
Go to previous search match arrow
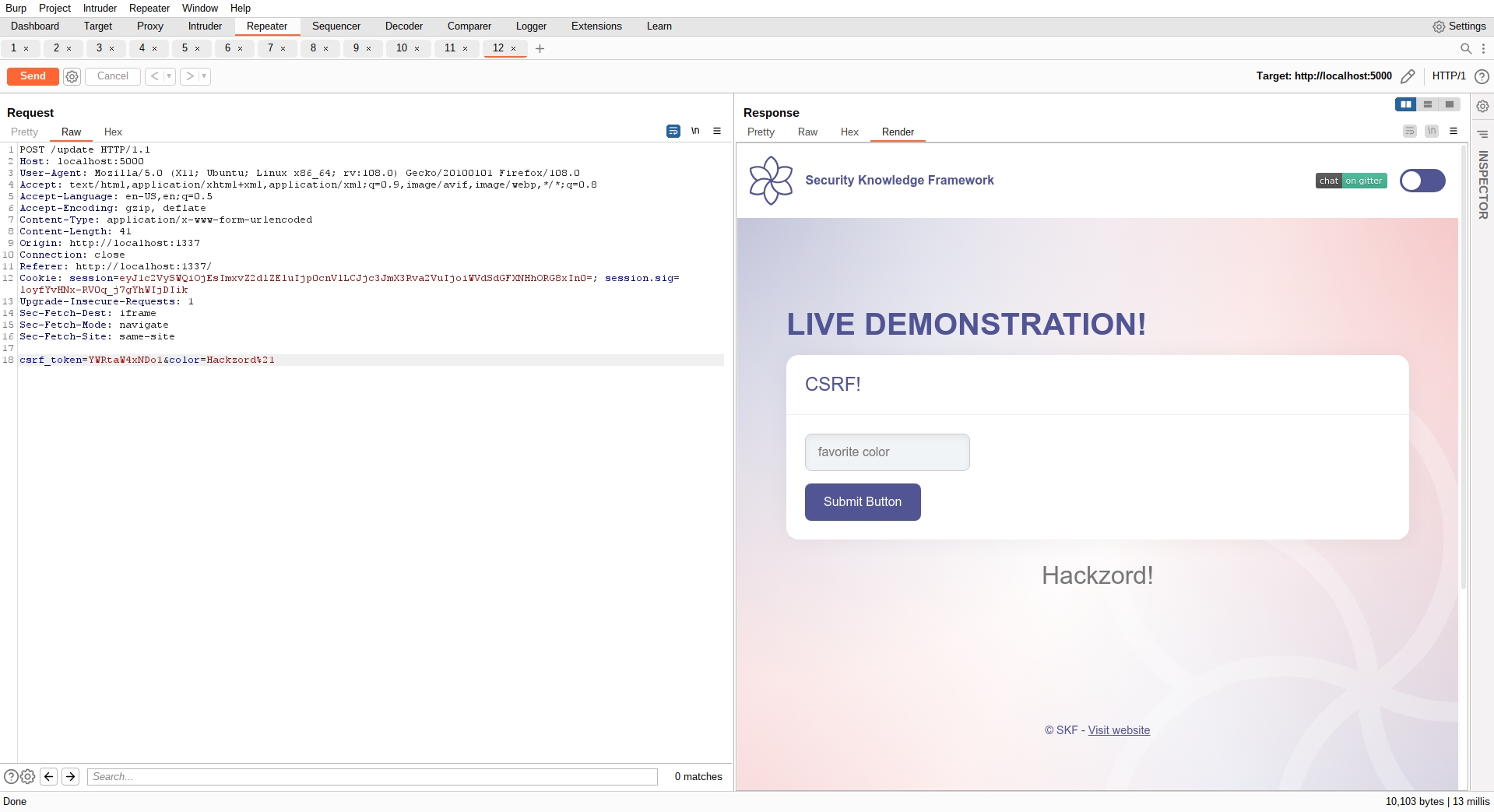(x=48, y=776)
